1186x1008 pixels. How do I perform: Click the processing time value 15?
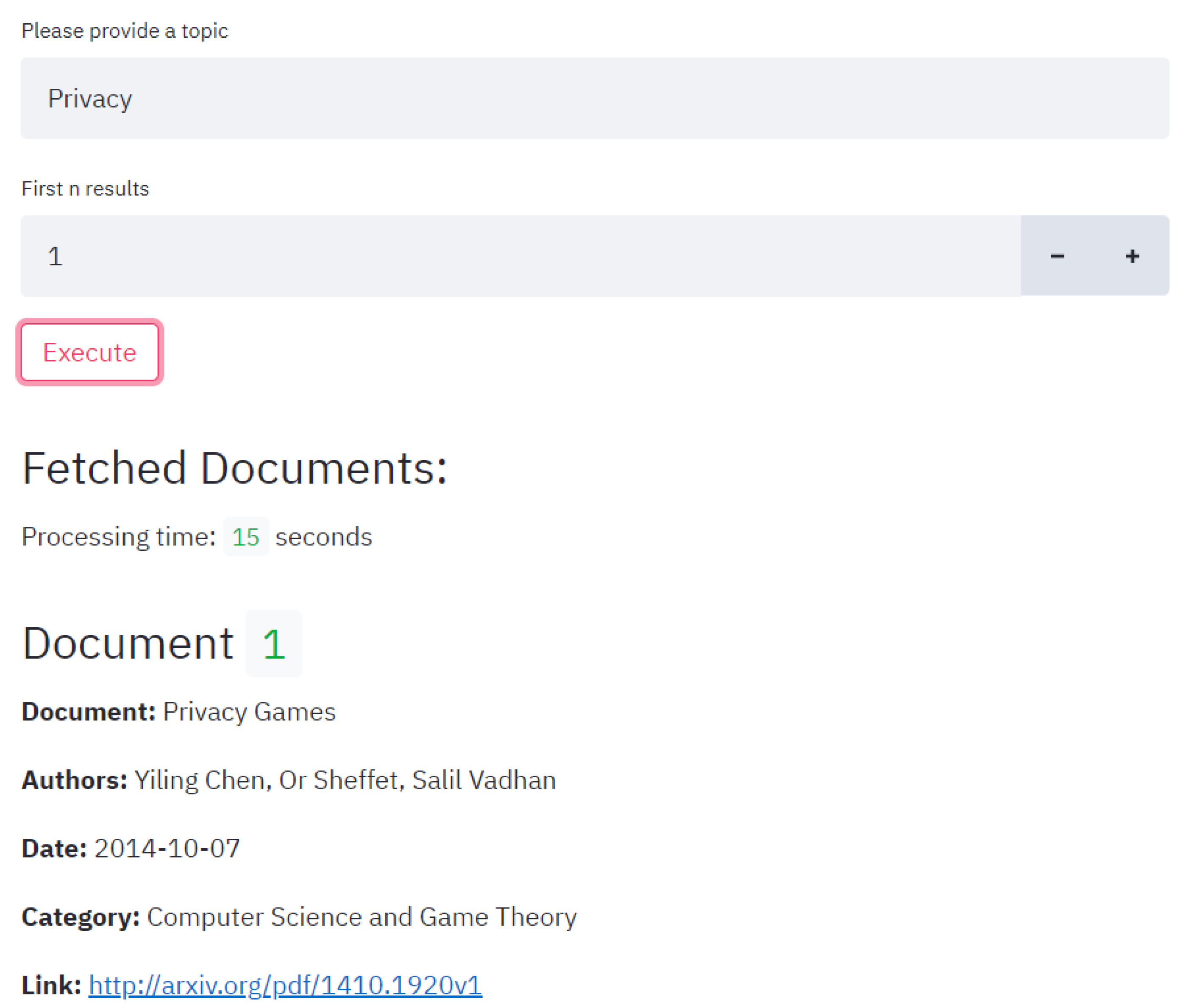(x=245, y=536)
